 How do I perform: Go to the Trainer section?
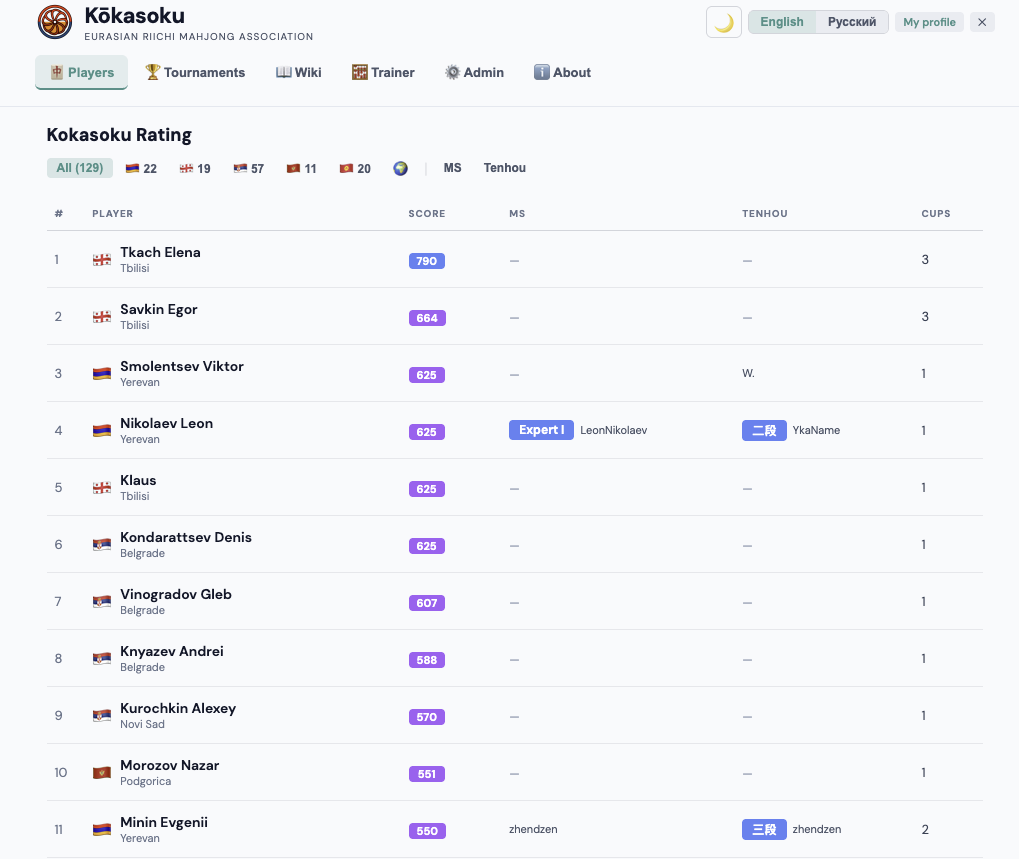coord(383,73)
